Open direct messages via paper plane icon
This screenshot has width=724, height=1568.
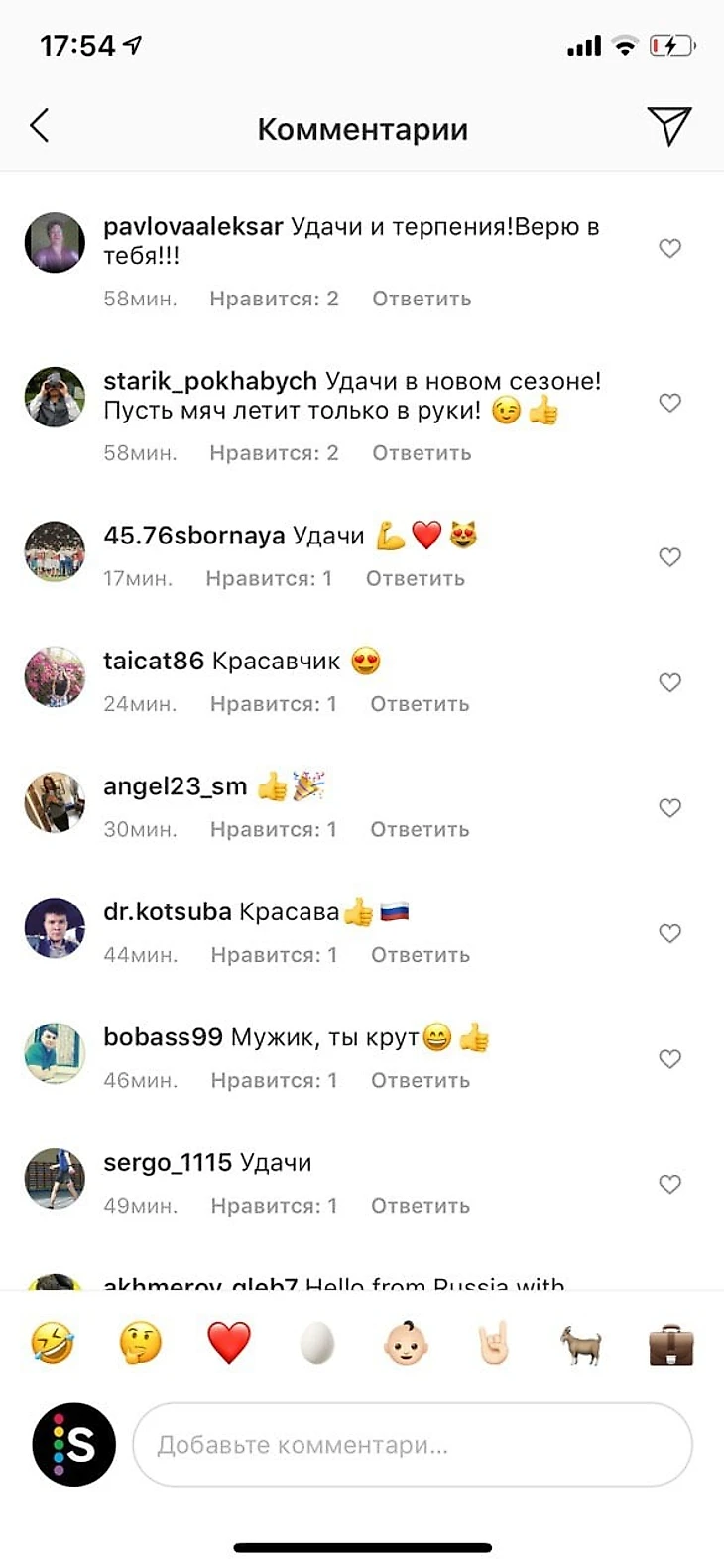(x=669, y=126)
